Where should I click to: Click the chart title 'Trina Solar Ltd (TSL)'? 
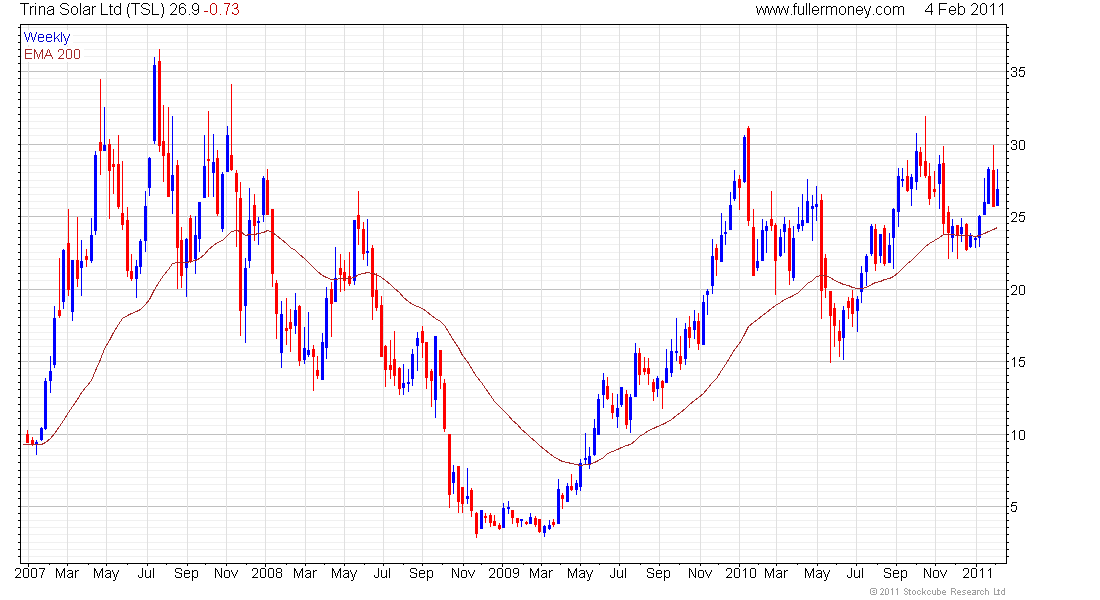point(92,10)
